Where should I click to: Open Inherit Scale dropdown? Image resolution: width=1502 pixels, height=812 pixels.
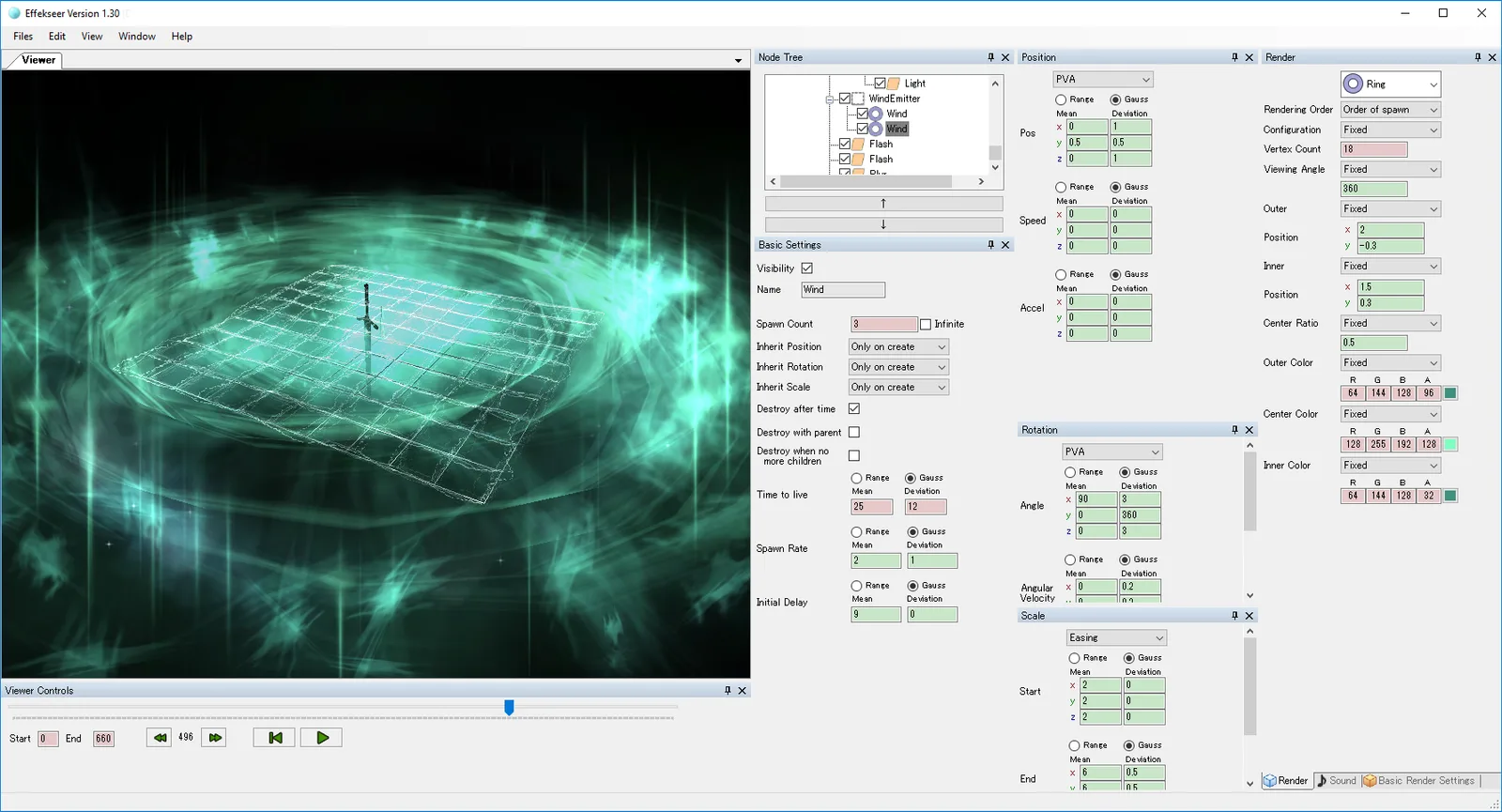[898, 388]
